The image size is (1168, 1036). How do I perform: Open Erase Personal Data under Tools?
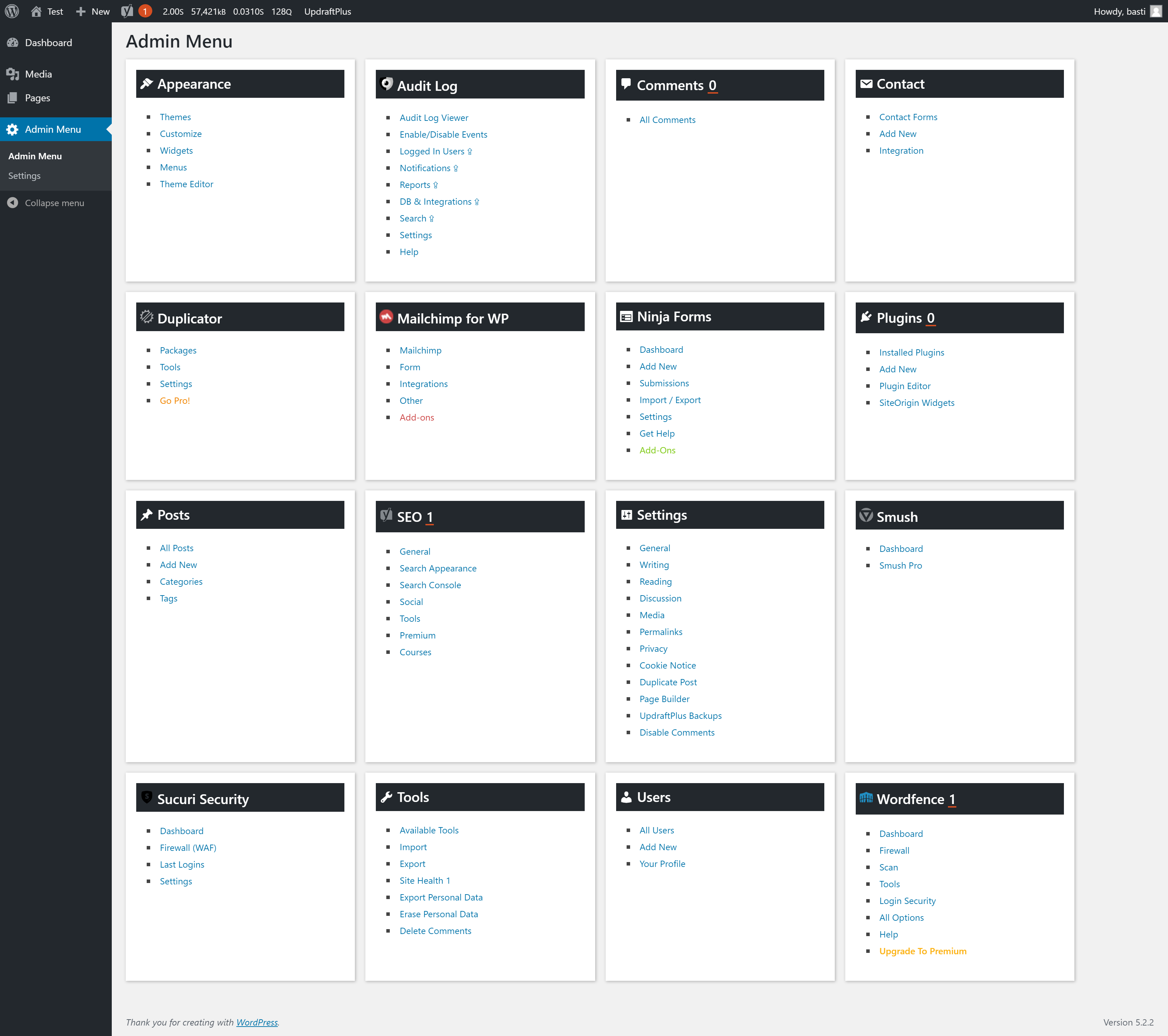[439, 914]
